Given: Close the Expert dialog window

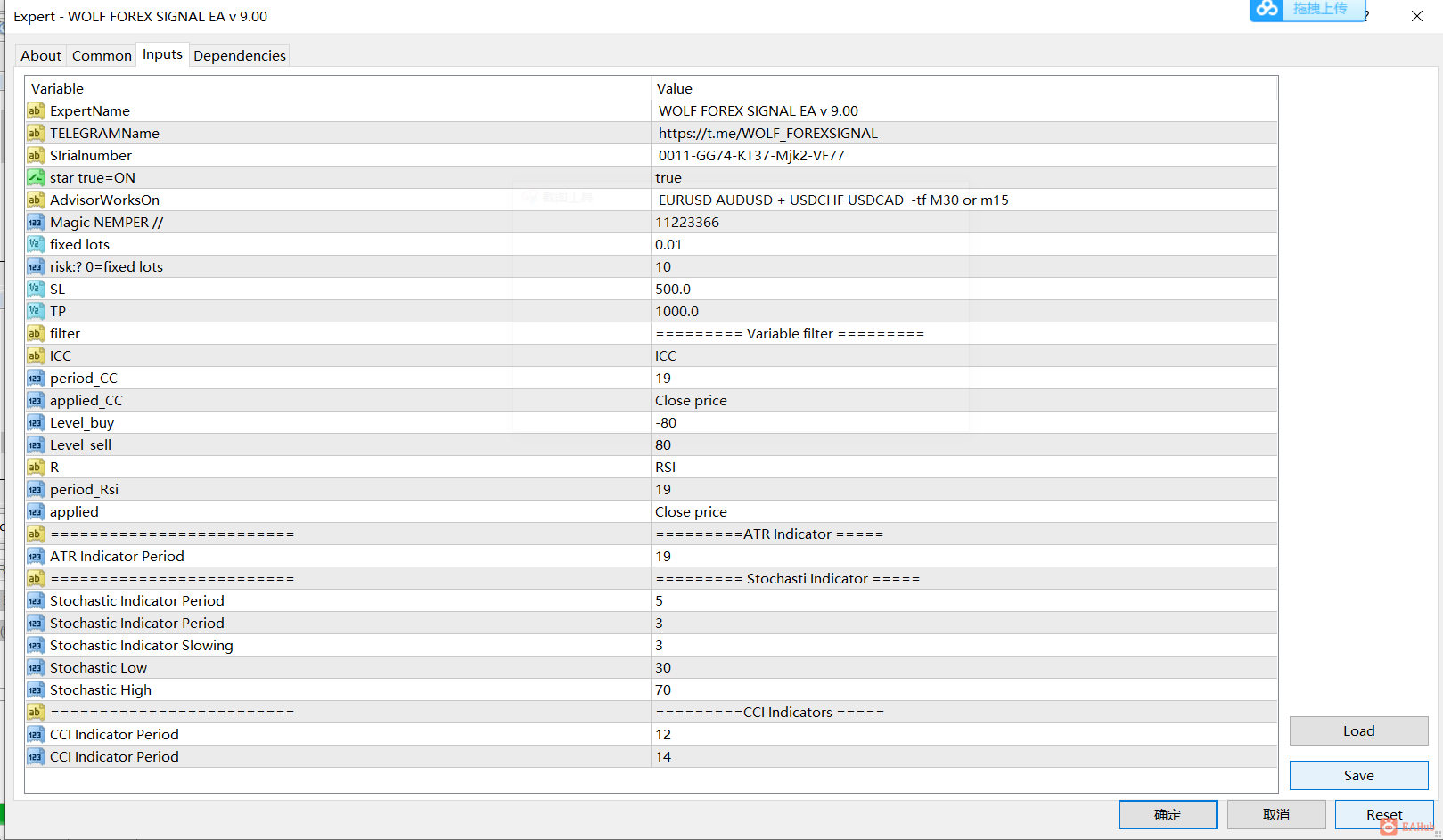Looking at the screenshot, I should (x=1417, y=16).
